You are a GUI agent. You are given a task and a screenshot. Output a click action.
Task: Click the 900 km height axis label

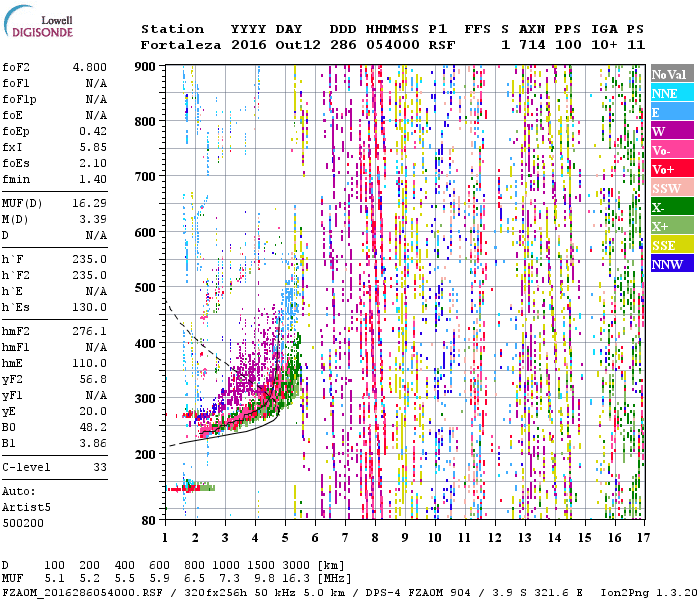[145, 67]
